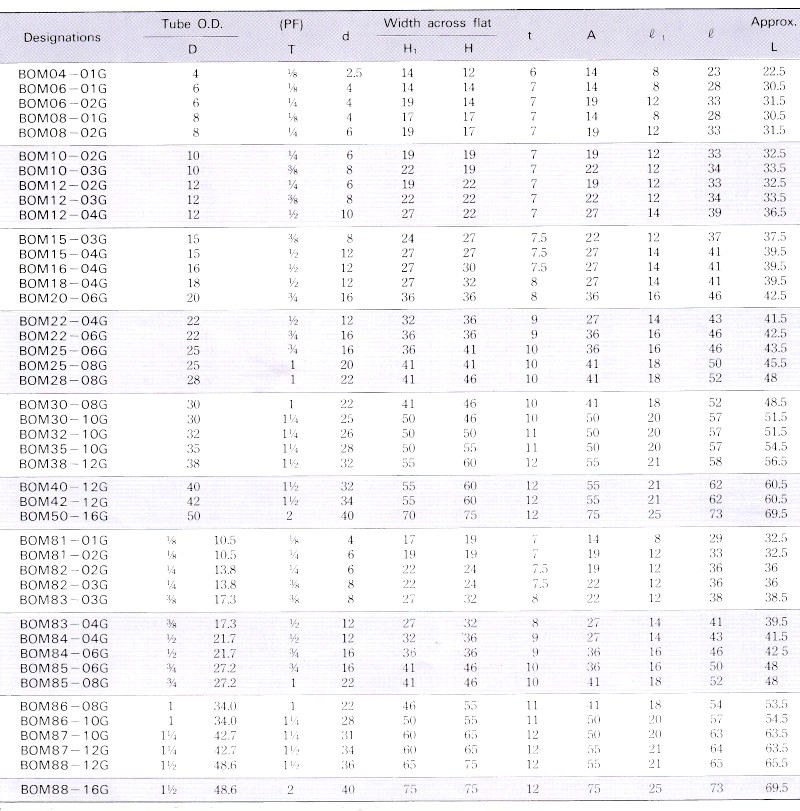Select designation BOM30-08G
The image size is (800, 811).
click(x=63, y=405)
